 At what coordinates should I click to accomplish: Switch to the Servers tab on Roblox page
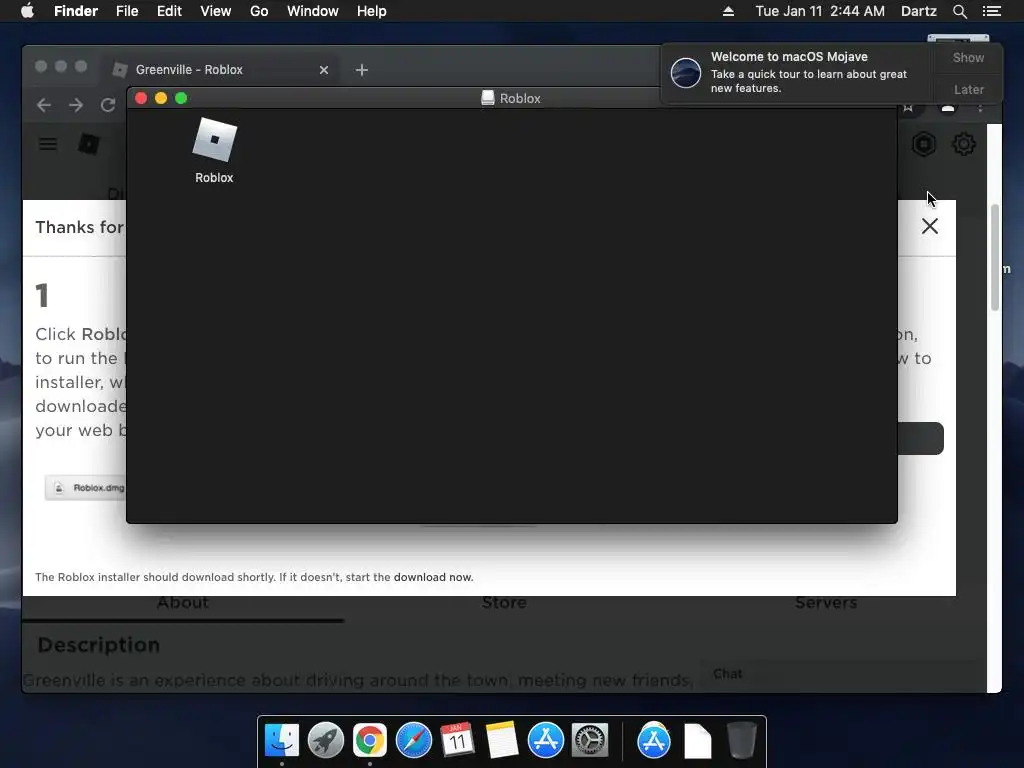826,603
